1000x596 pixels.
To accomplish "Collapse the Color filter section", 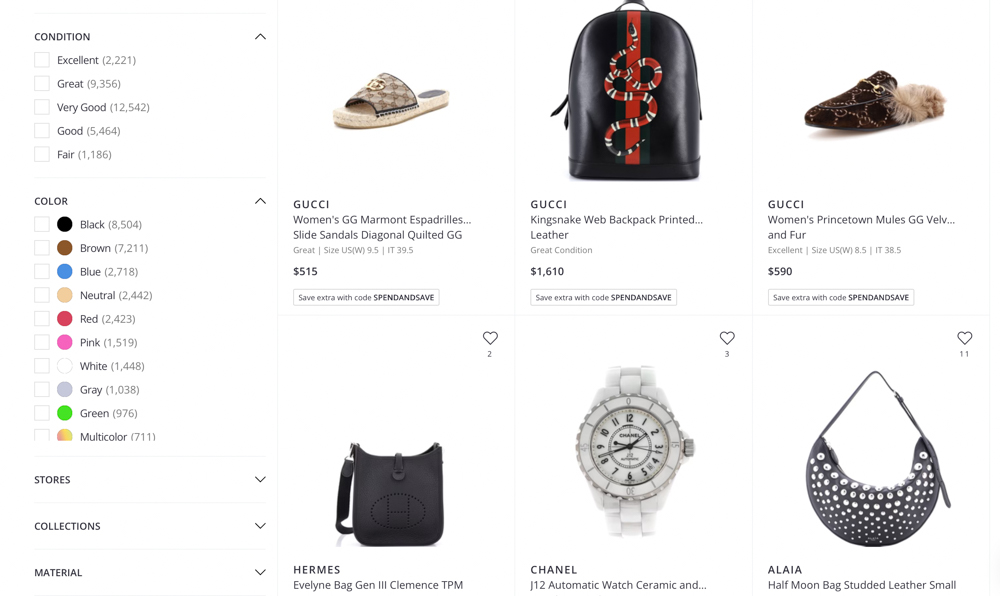I will coord(260,201).
